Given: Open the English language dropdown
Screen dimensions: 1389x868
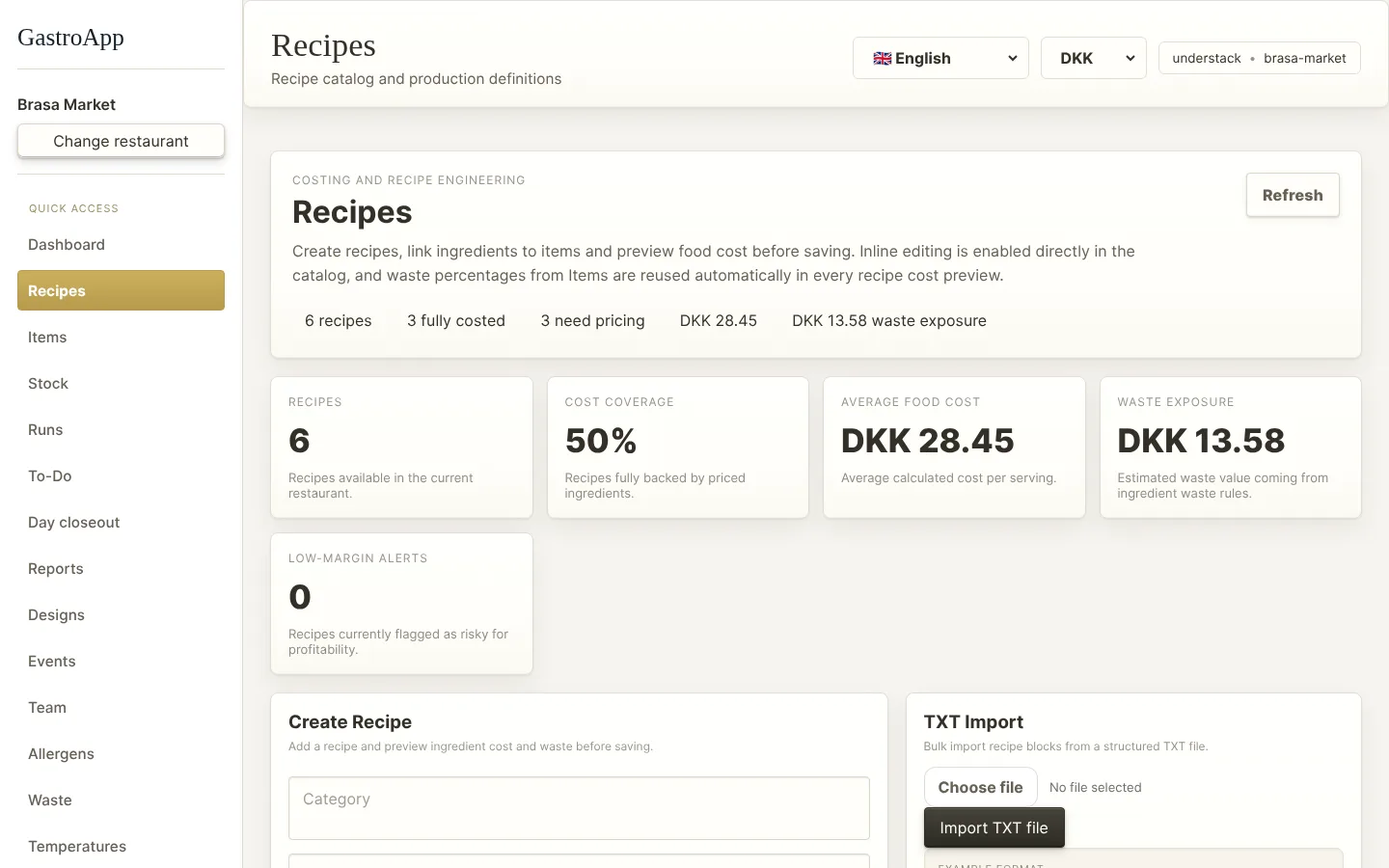Looking at the screenshot, I should pos(940,58).
